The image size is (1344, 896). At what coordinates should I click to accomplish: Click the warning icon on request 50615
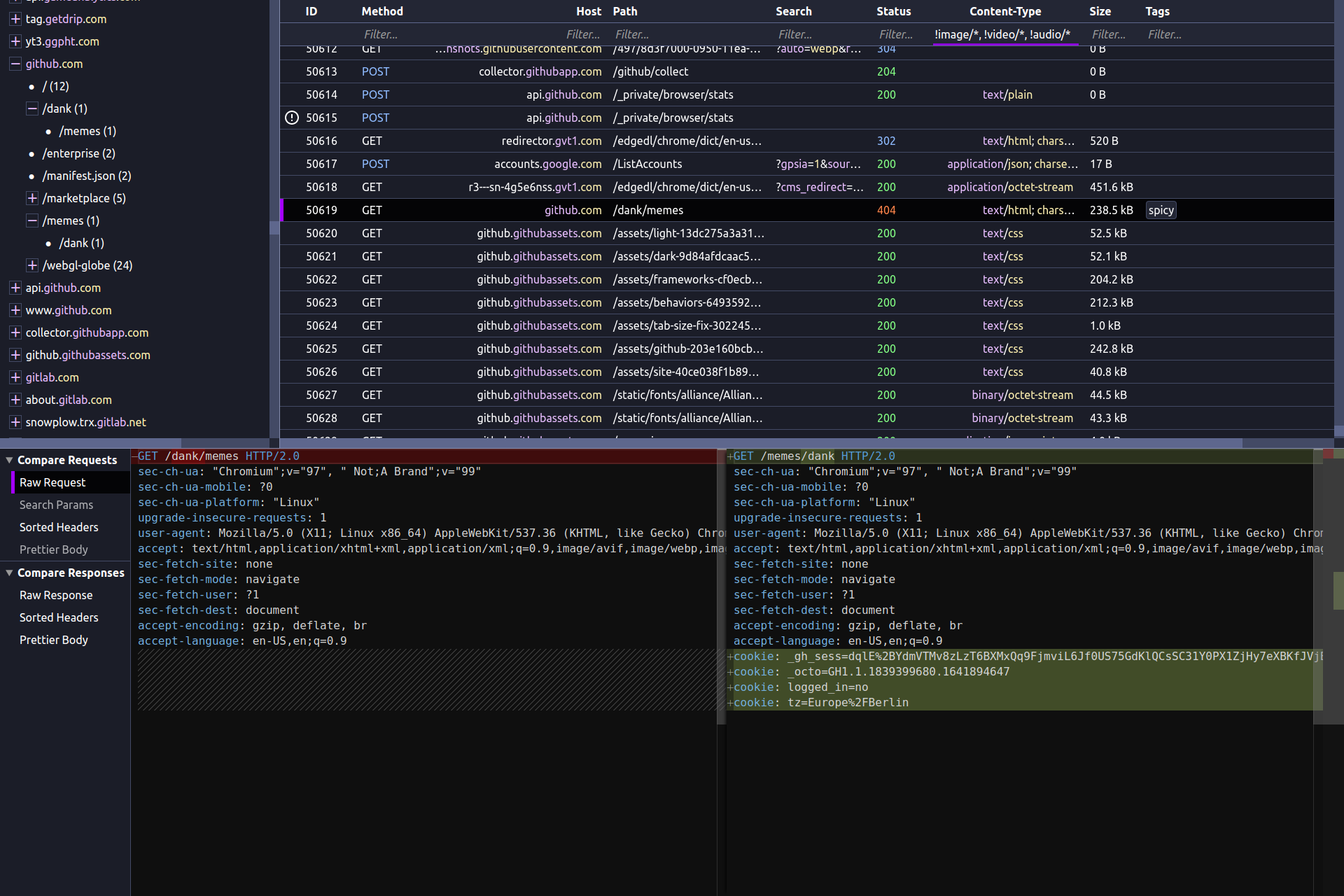click(x=292, y=118)
